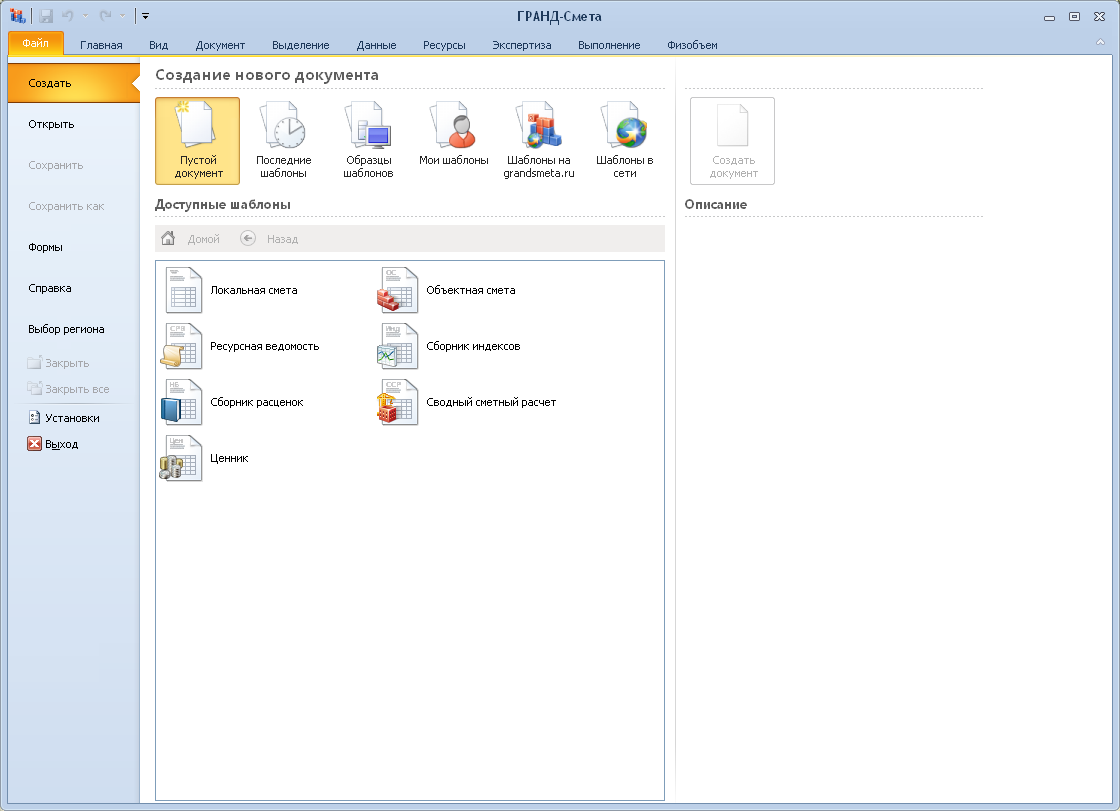Click the undo arrow in quick access toolbar
The height and width of the screenshot is (811, 1120).
(68, 16)
